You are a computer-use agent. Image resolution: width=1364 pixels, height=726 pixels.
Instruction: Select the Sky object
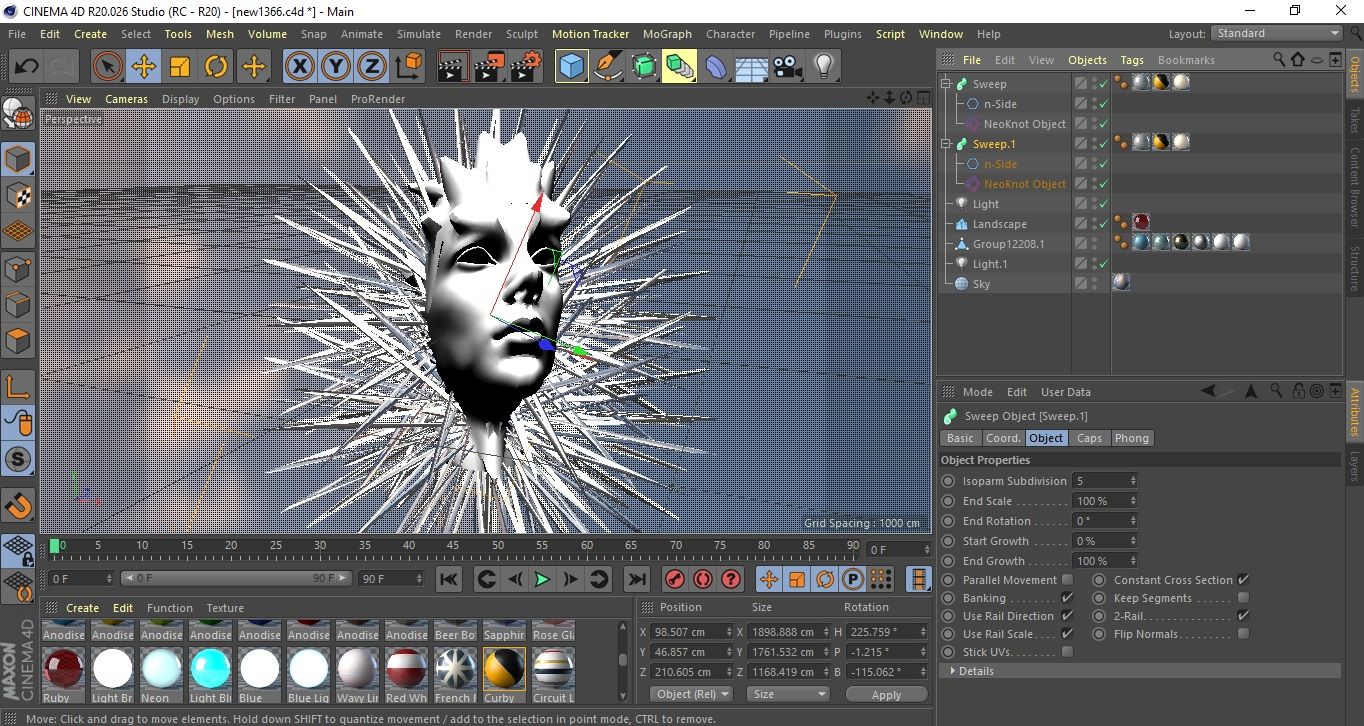coord(981,284)
